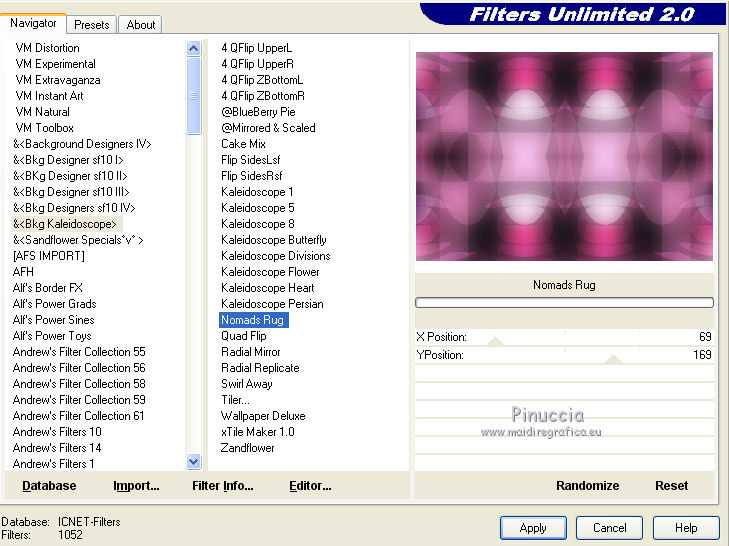729x546 pixels.
Task: Select &<Background Designers IV> category
Action: point(82,144)
